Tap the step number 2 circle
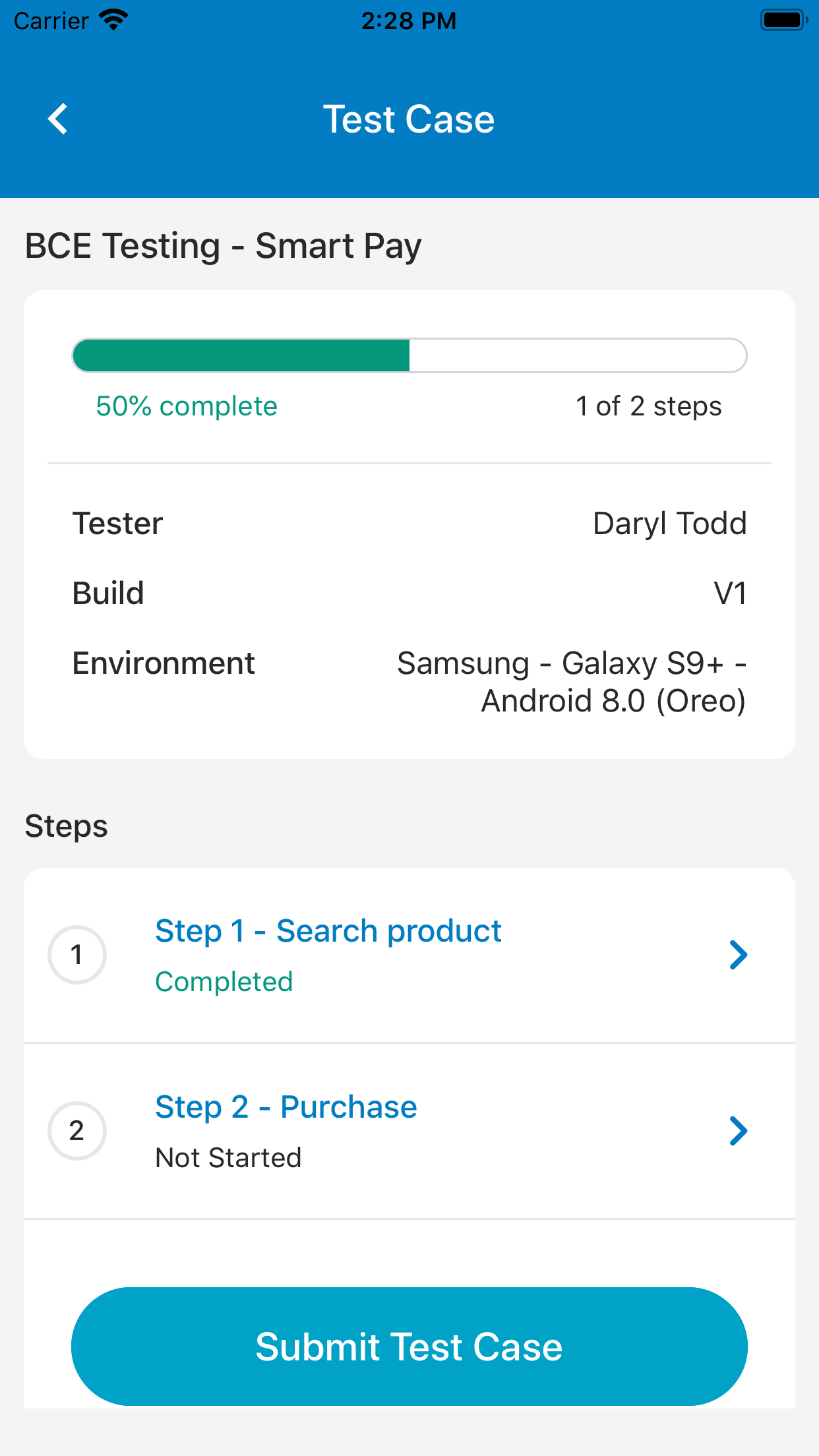 (x=77, y=1131)
